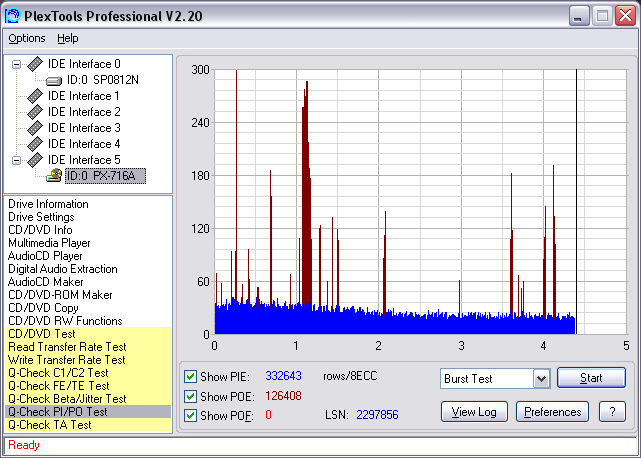Select IDE Interface 2 label
This screenshot has height=458, width=641.
click(x=84, y=112)
